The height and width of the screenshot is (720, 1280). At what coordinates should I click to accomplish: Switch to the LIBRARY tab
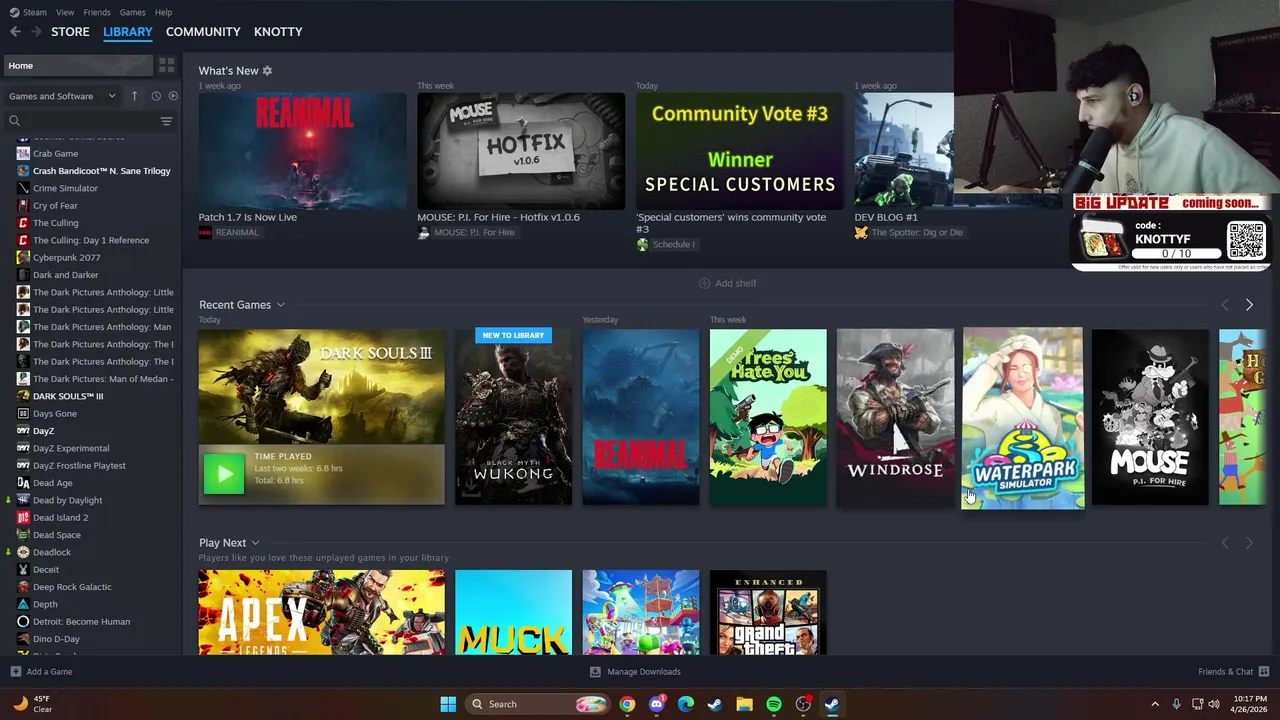click(128, 32)
